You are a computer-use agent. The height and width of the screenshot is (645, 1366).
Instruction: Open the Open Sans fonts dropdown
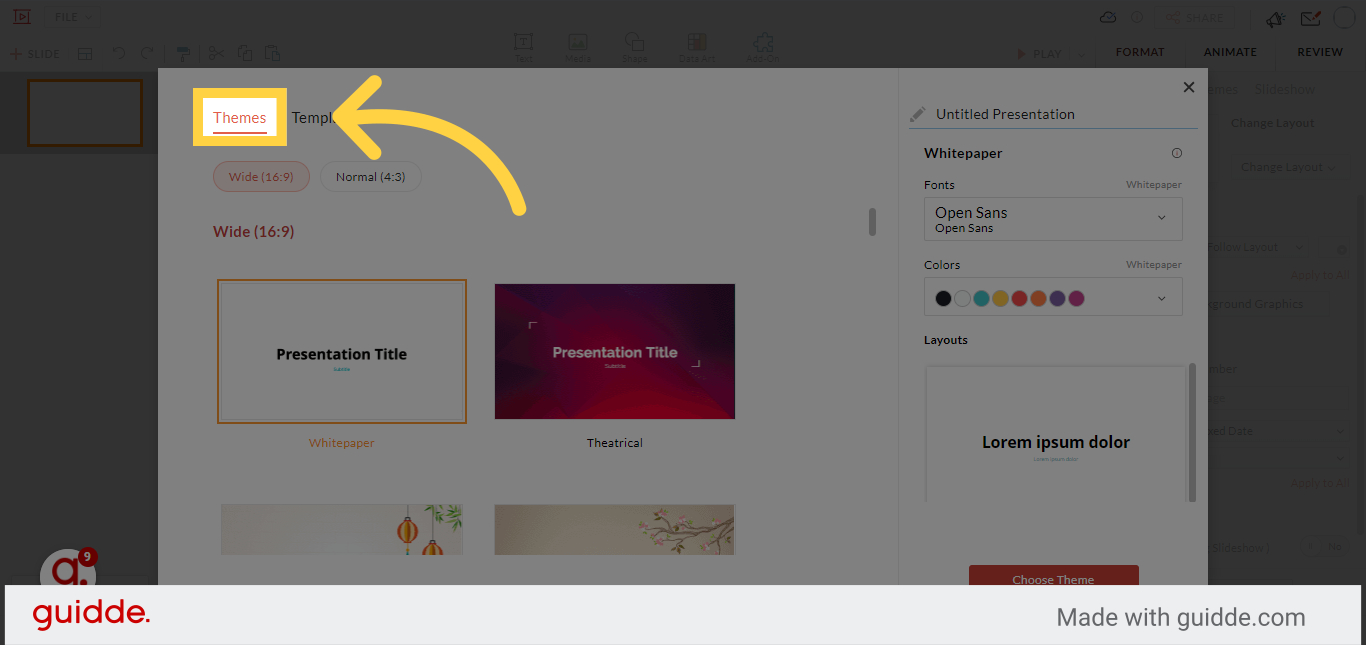click(x=1053, y=219)
